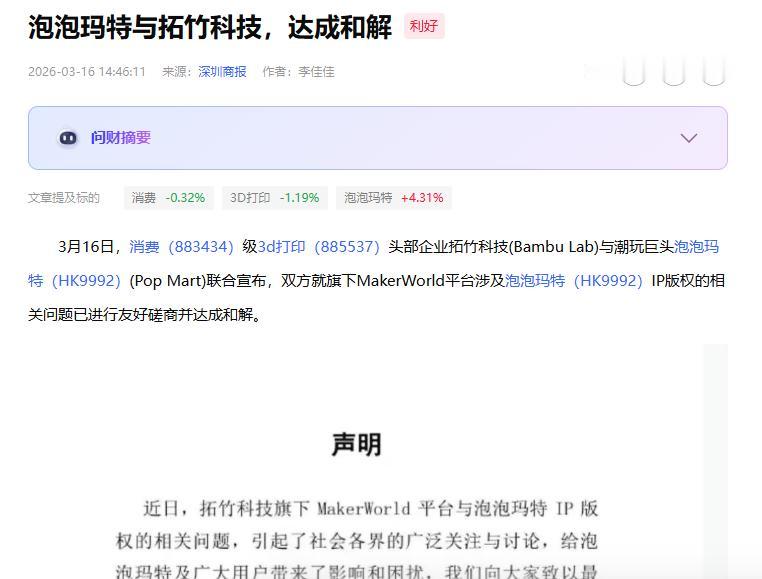The width and height of the screenshot is (762, 579).
Task: Click the 文章提及标的 label
Action: [64, 198]
